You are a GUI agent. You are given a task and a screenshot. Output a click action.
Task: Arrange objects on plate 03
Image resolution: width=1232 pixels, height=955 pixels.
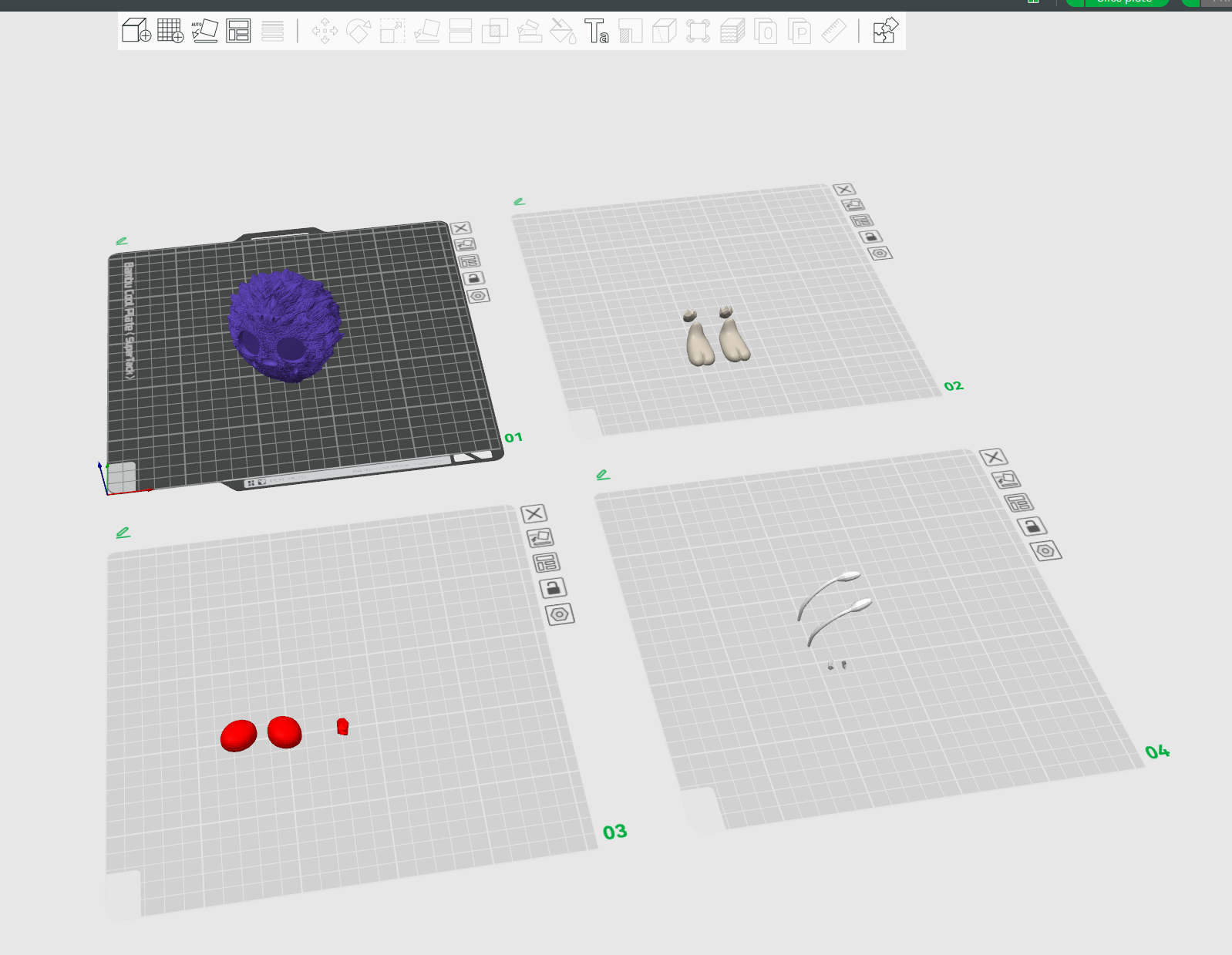click(546, 563)
